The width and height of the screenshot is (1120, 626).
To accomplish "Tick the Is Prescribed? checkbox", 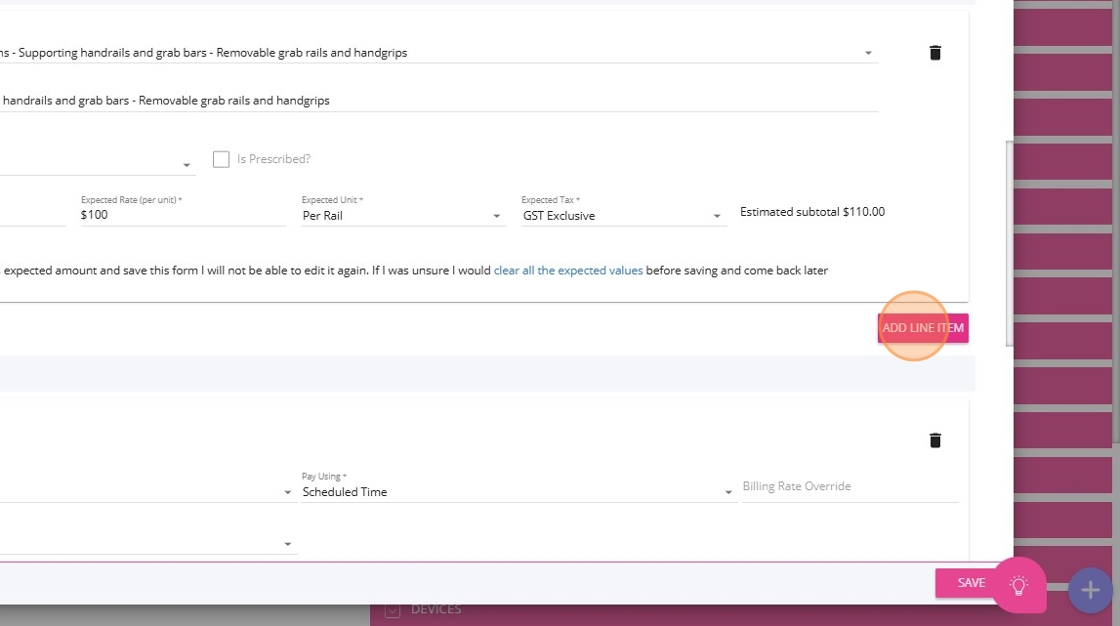I will 221,159.
